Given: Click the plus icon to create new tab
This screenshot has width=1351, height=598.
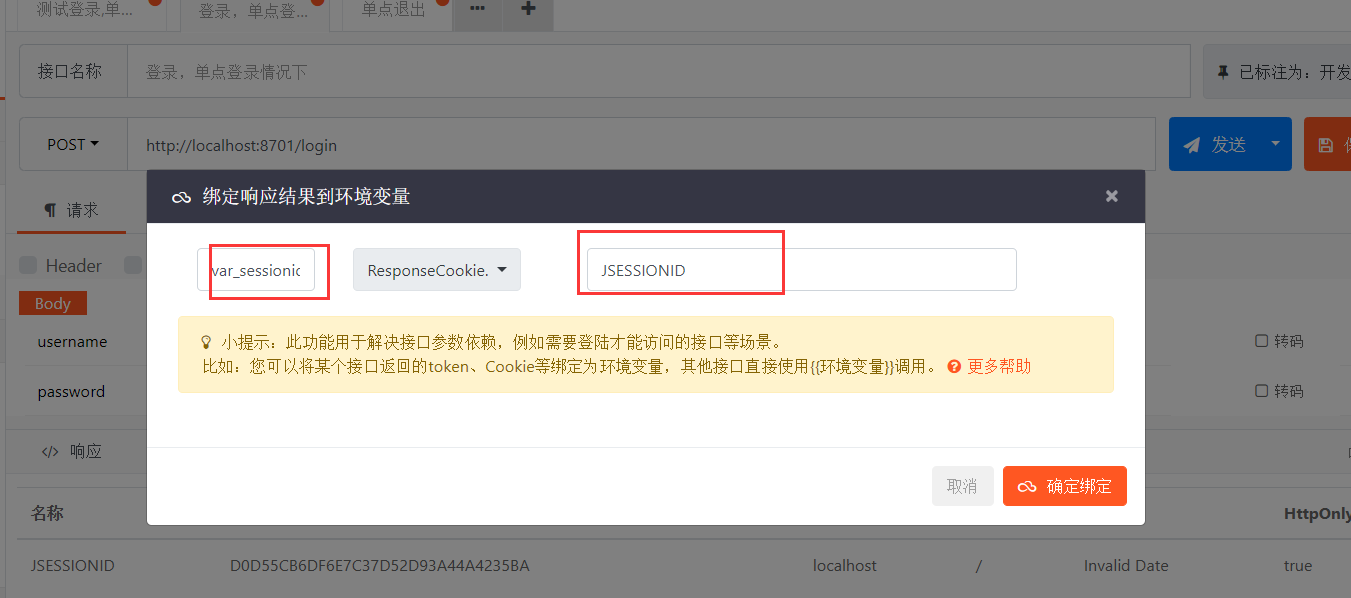Looking at the screenshot, I should pyautogui.click(x=526, y=11).
